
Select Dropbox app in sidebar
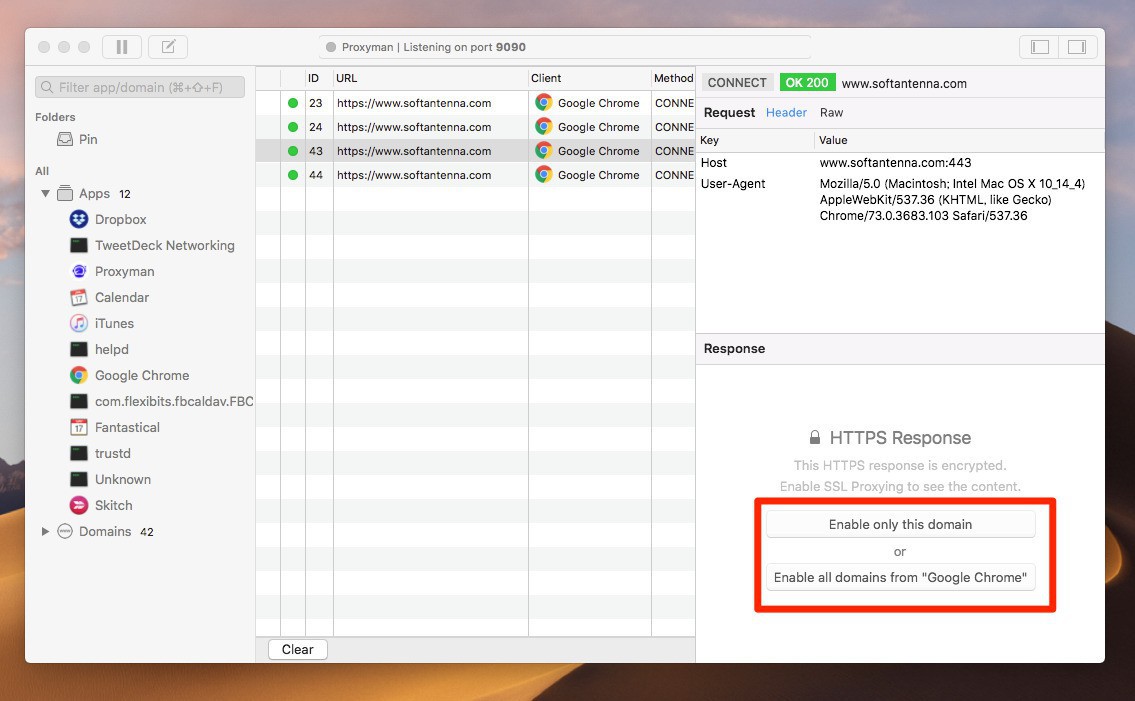coord(120,219)
